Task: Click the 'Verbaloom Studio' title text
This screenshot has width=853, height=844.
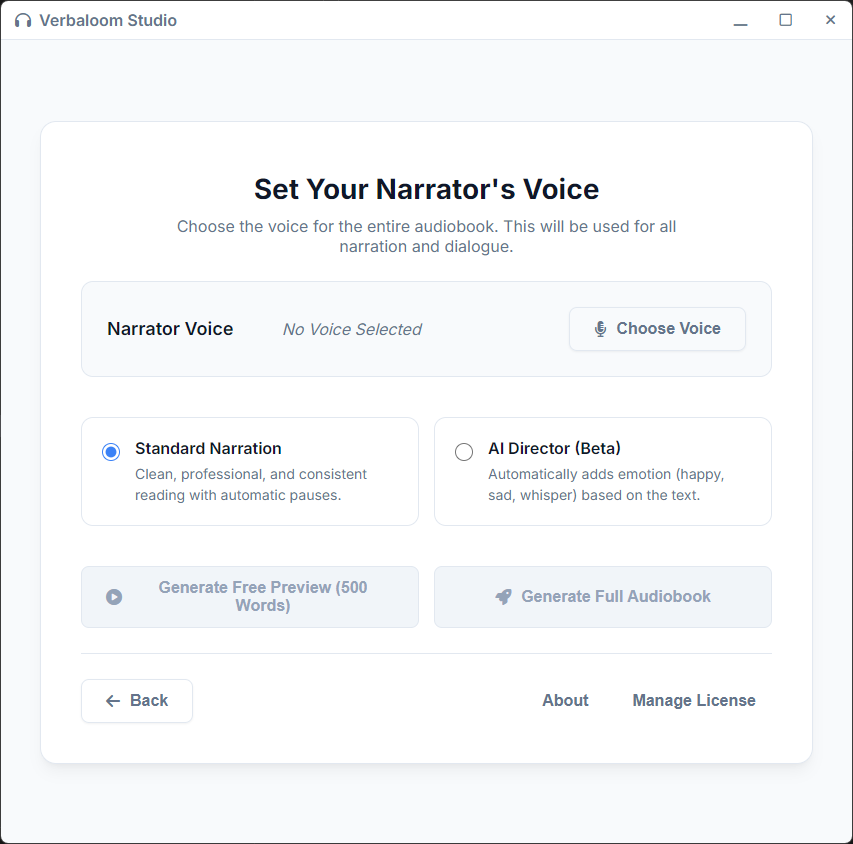Action: coord(108,21)
